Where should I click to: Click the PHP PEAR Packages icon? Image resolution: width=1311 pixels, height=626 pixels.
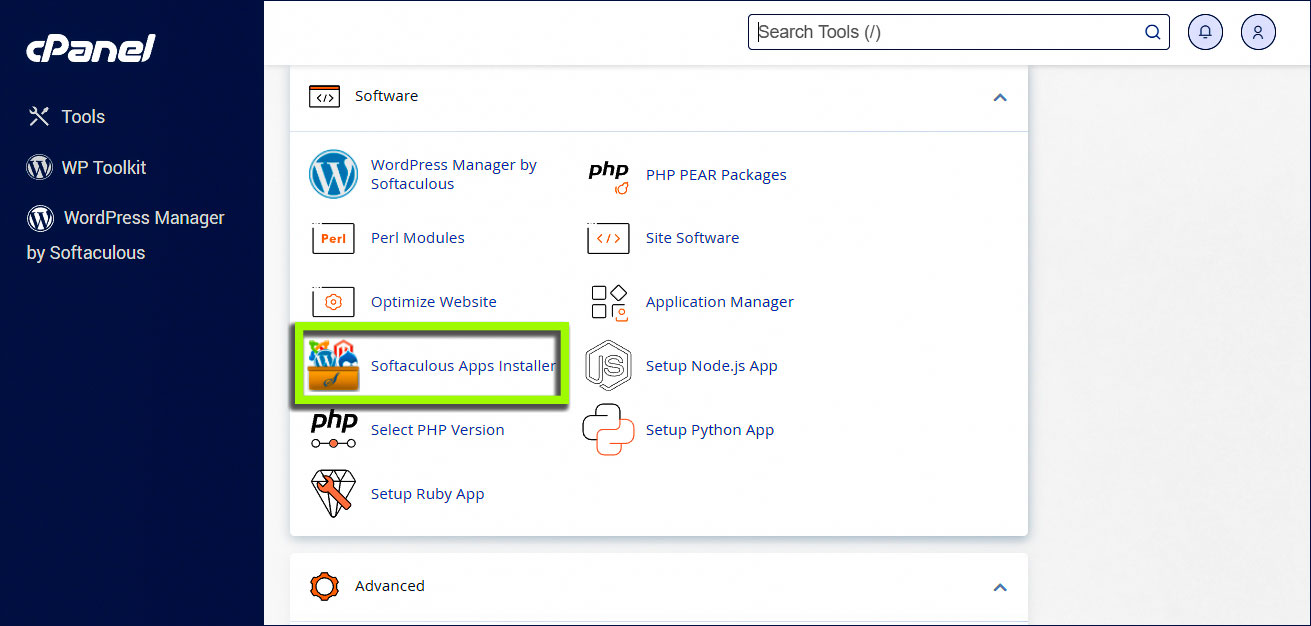coord(608,174)
